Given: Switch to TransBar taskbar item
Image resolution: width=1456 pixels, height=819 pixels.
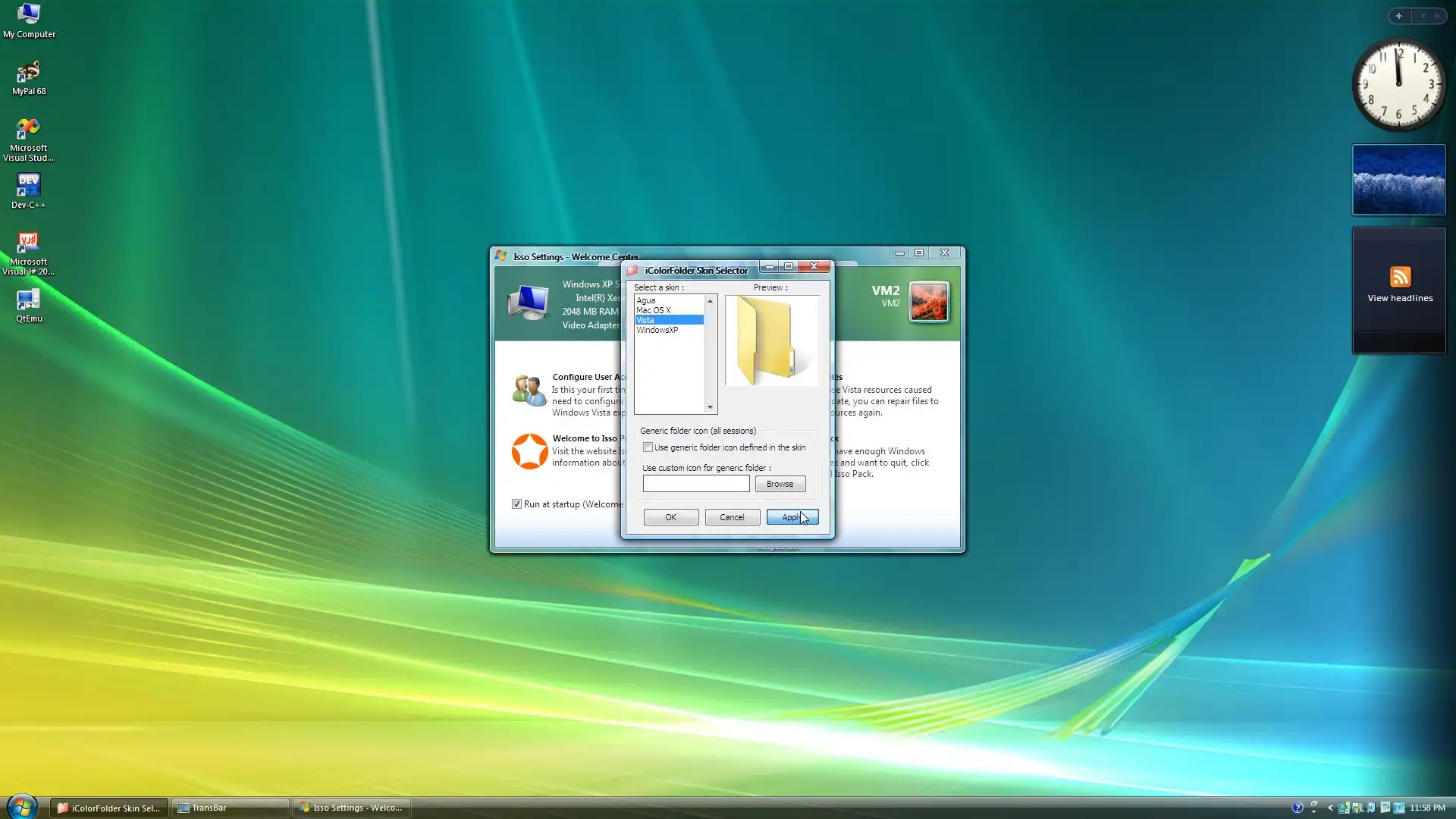Looking at the screenshot, I should point(230,808).
